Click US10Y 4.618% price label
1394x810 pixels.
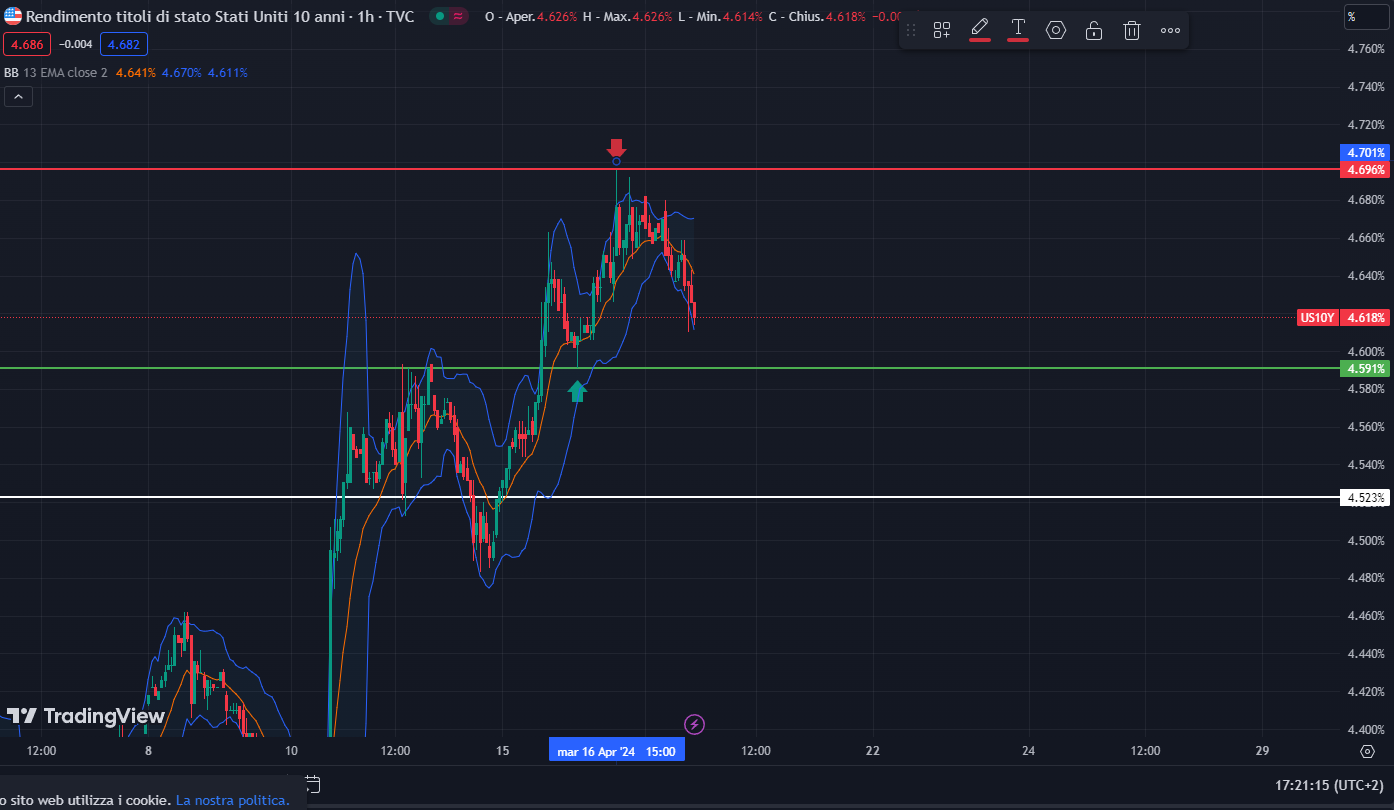click(1343, 318)
